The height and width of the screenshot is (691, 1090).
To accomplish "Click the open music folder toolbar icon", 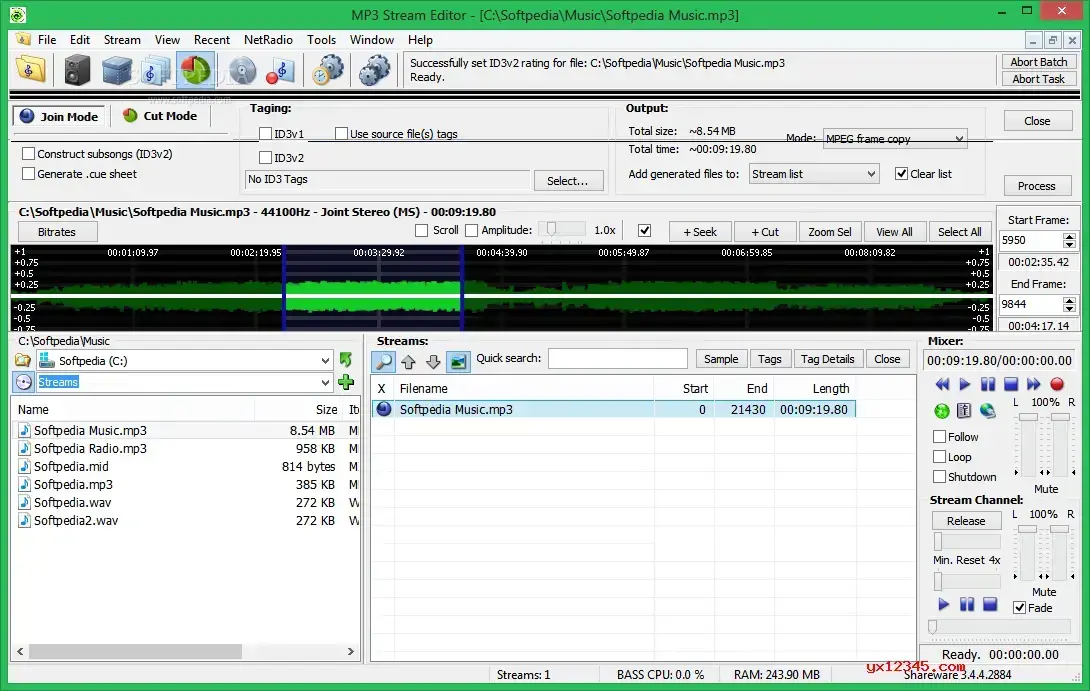I will [31, 70].
